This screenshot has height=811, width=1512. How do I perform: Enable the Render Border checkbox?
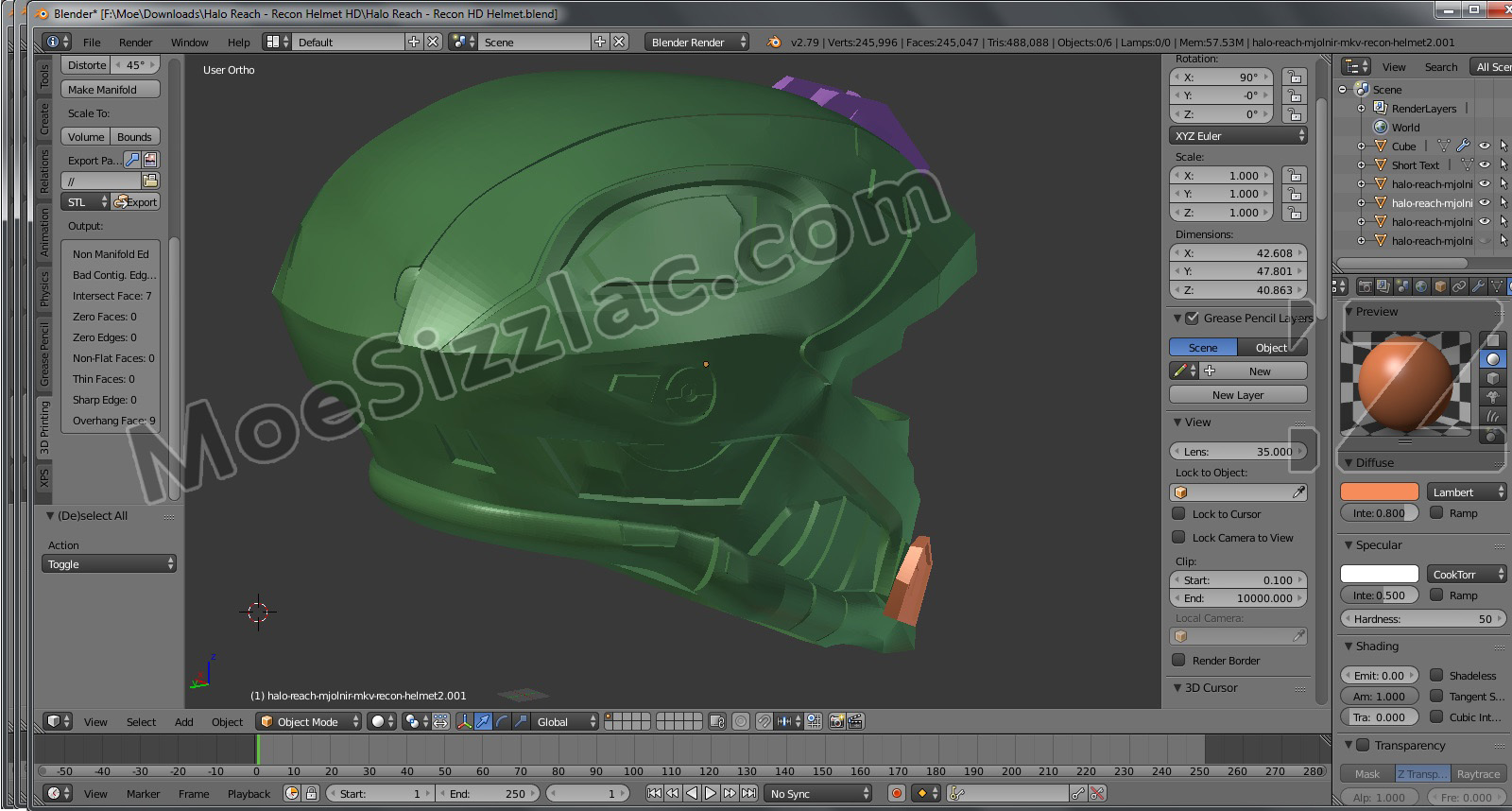click(x=1178, y=661)
